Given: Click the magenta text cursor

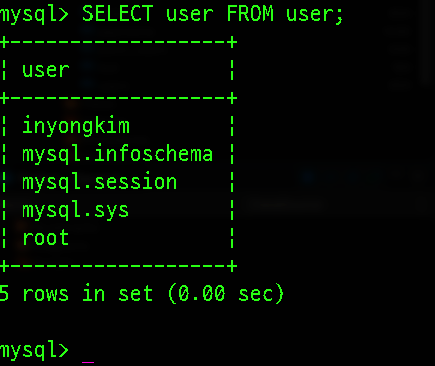Looking at the screenshot, I should pos(88,362).
